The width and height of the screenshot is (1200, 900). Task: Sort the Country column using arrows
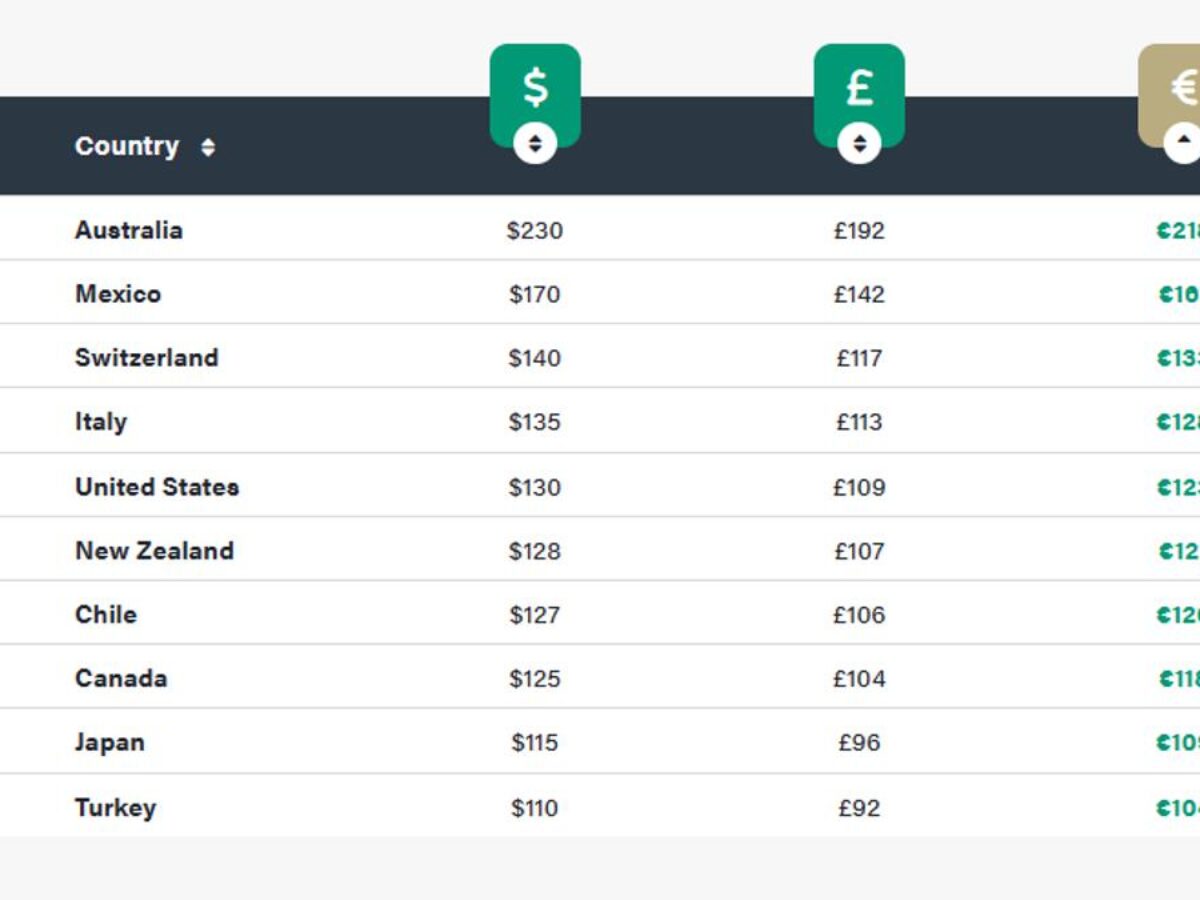click(x=208, y=147)
